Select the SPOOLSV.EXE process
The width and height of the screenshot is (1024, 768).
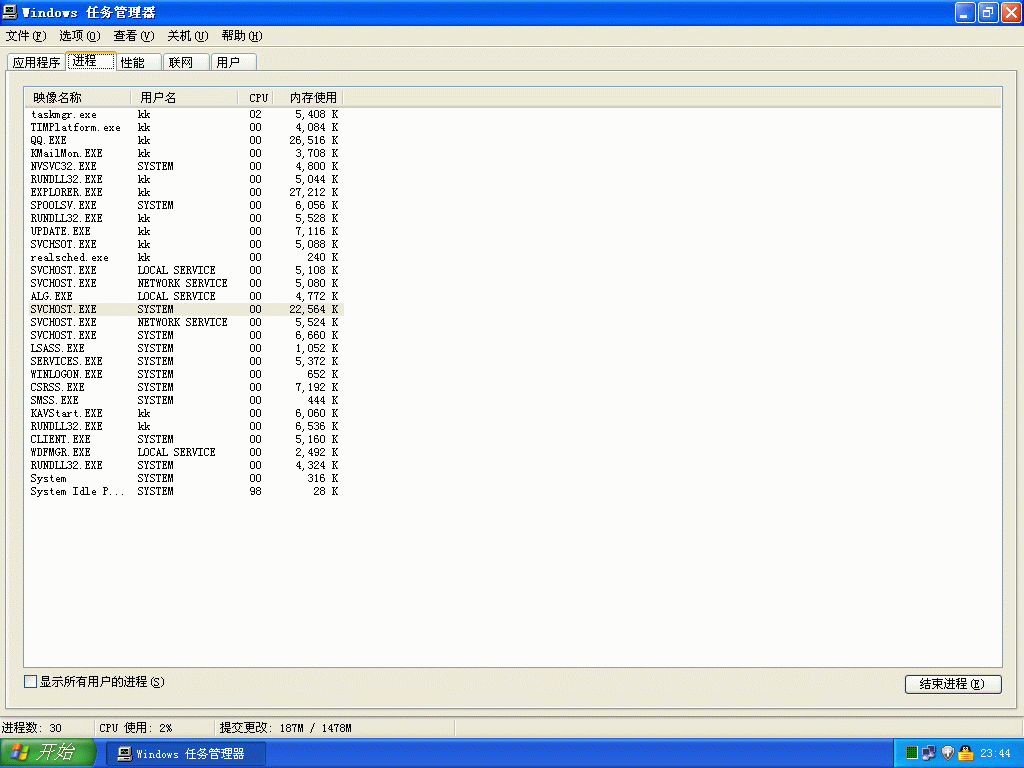[x=184, y=205]
